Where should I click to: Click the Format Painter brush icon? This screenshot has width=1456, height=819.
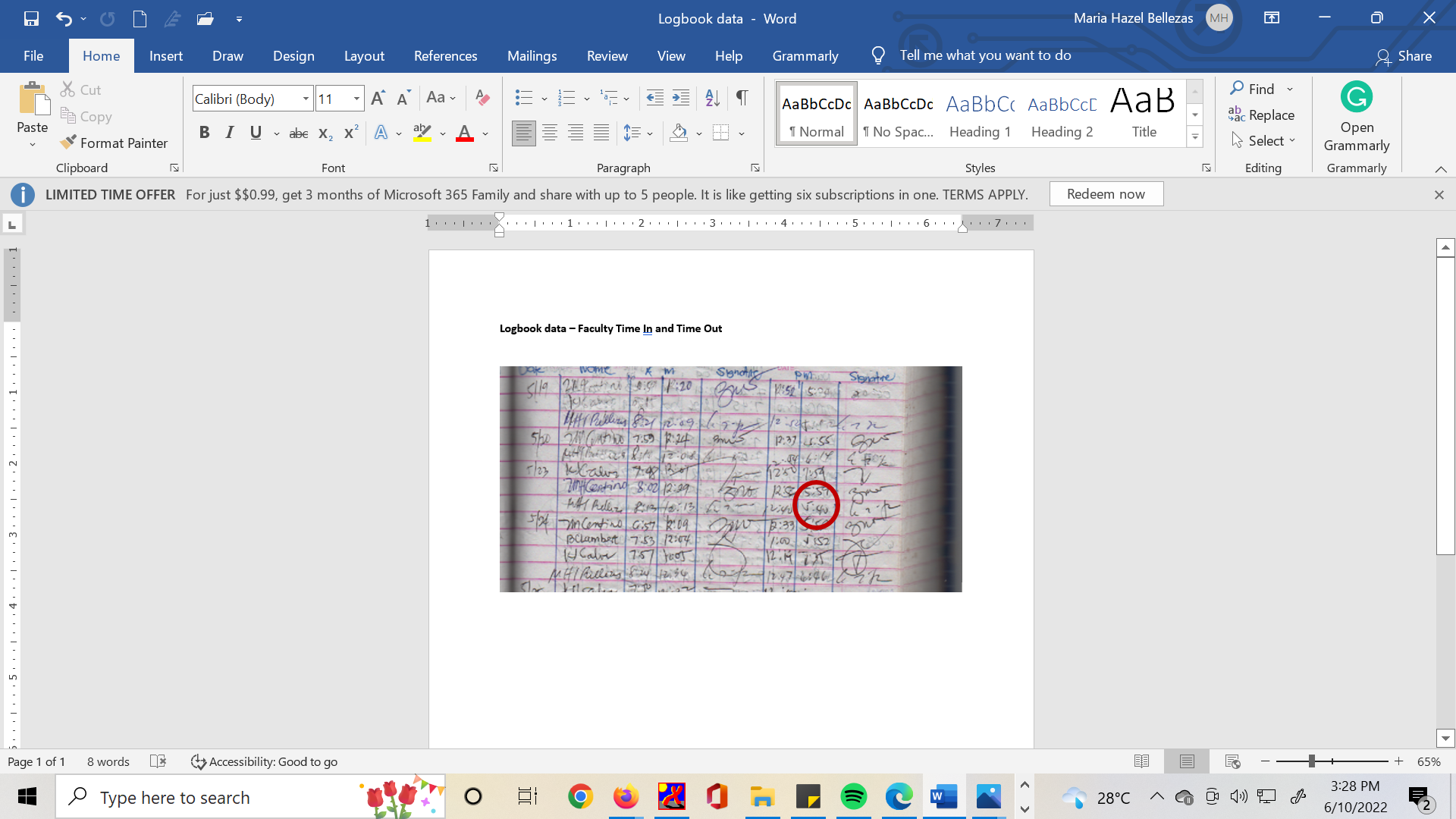(x=69, y=143)
